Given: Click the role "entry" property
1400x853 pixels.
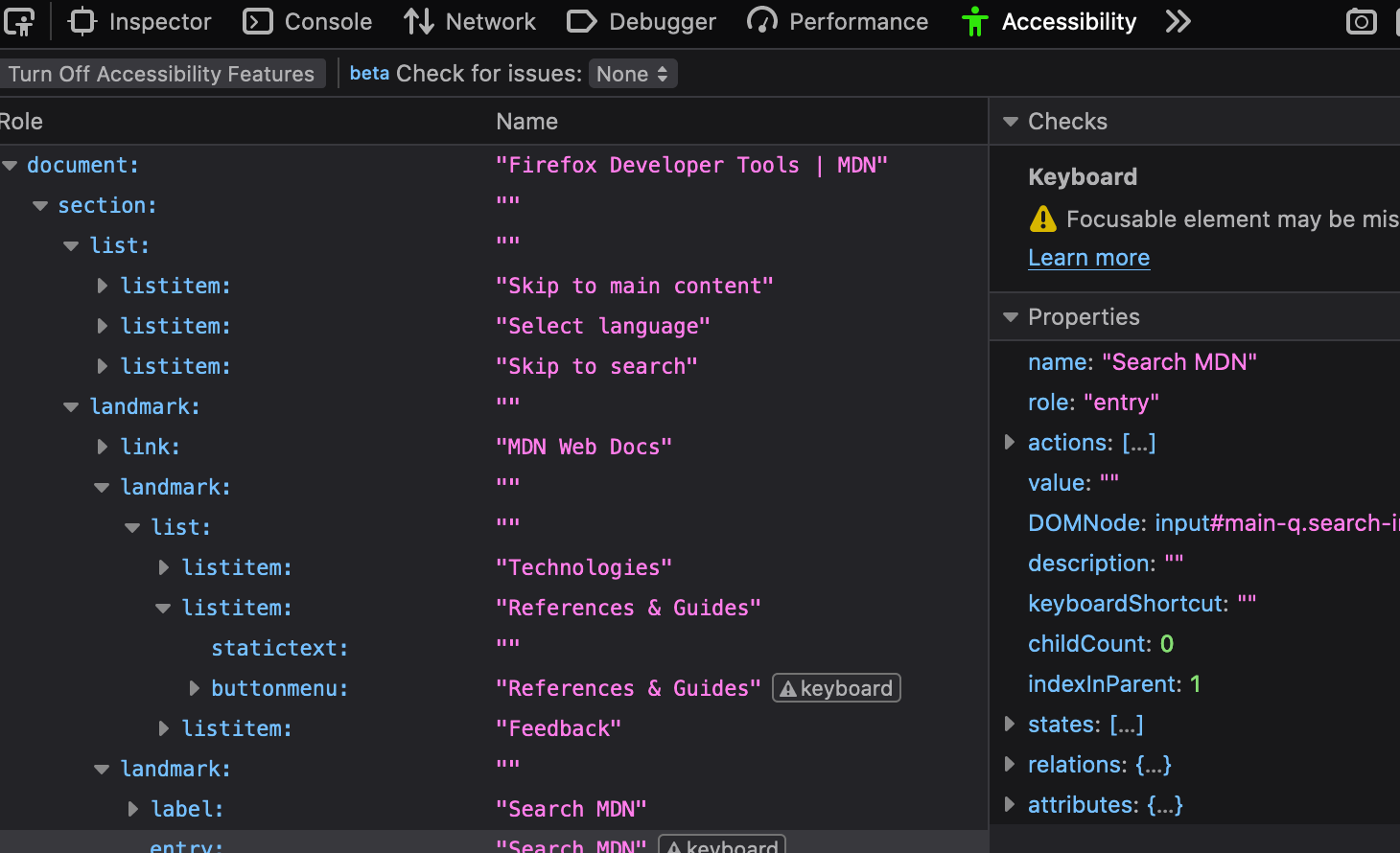Looking at the screenshot, I should 1093,403.
